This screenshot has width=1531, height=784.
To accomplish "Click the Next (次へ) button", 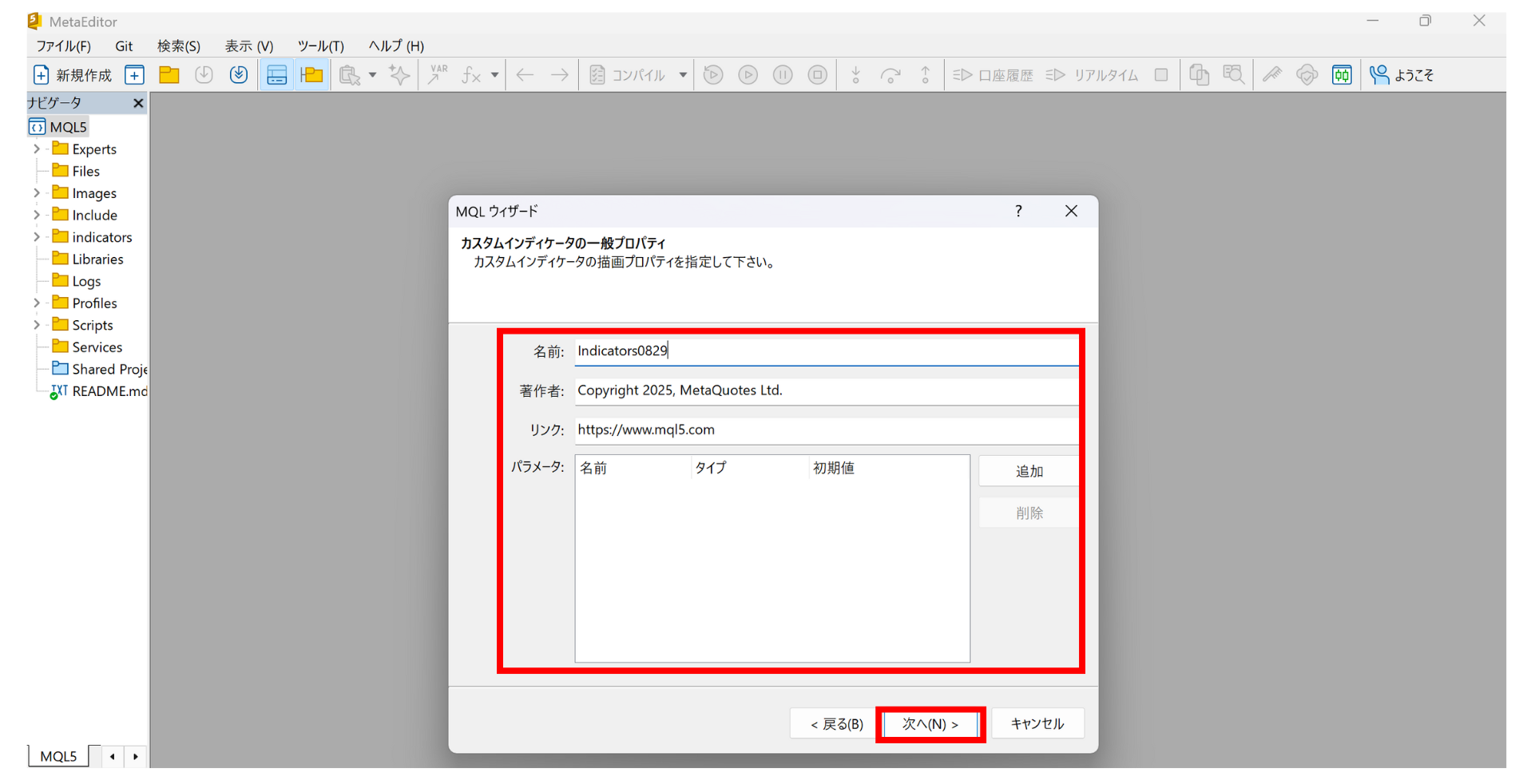I will pyautogui.click(x=930, y=724).
